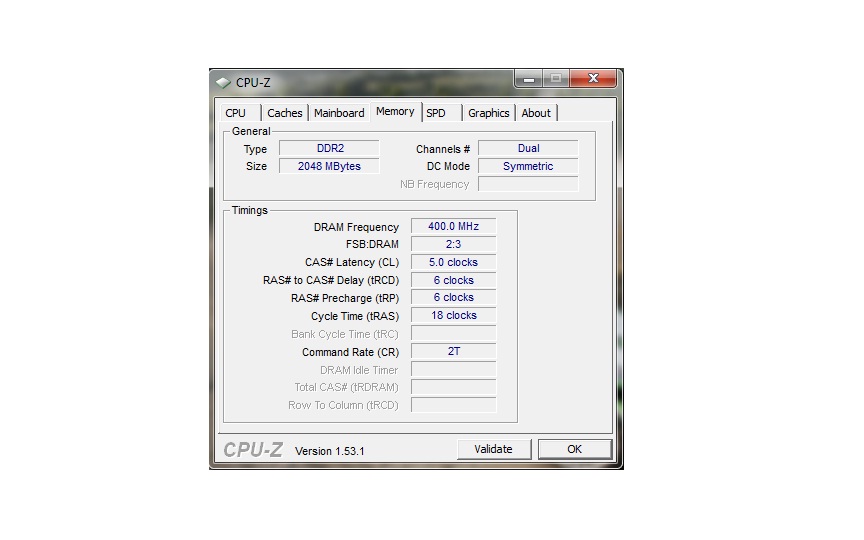Click the CPU-Z title bar icon
This screenshot has height=540, width=864.
tap(223, 83)
